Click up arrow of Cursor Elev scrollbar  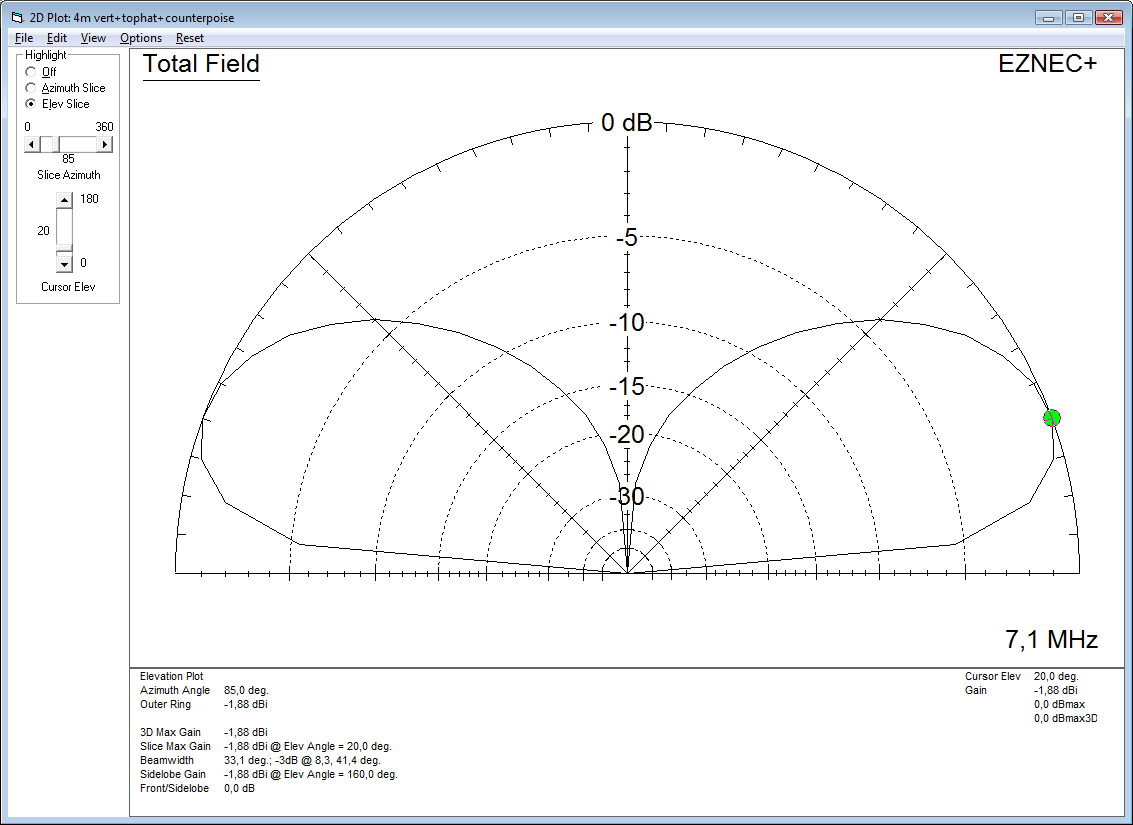point(64,200)
